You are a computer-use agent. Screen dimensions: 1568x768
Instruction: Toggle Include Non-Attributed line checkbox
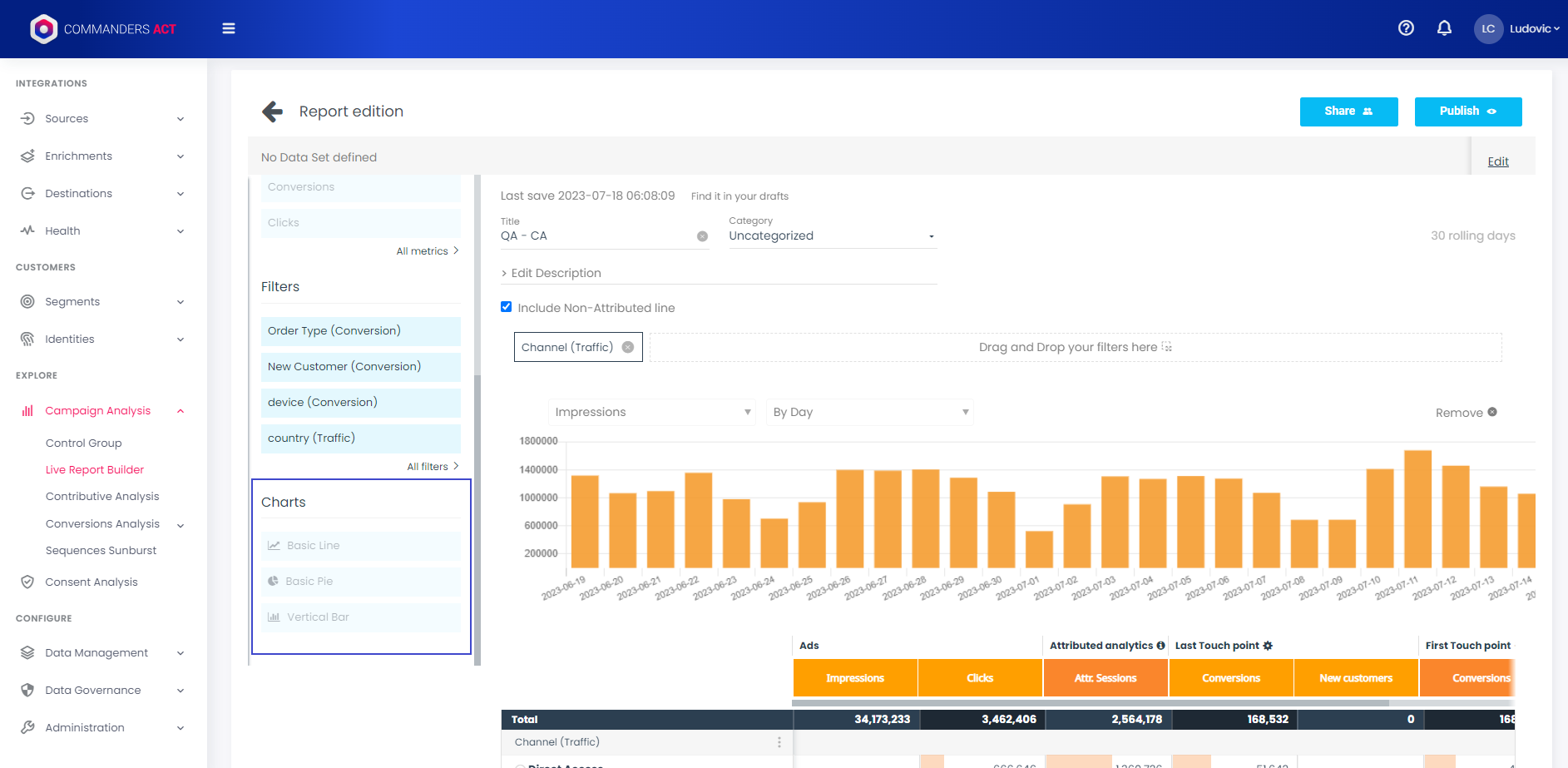[506, 307]
